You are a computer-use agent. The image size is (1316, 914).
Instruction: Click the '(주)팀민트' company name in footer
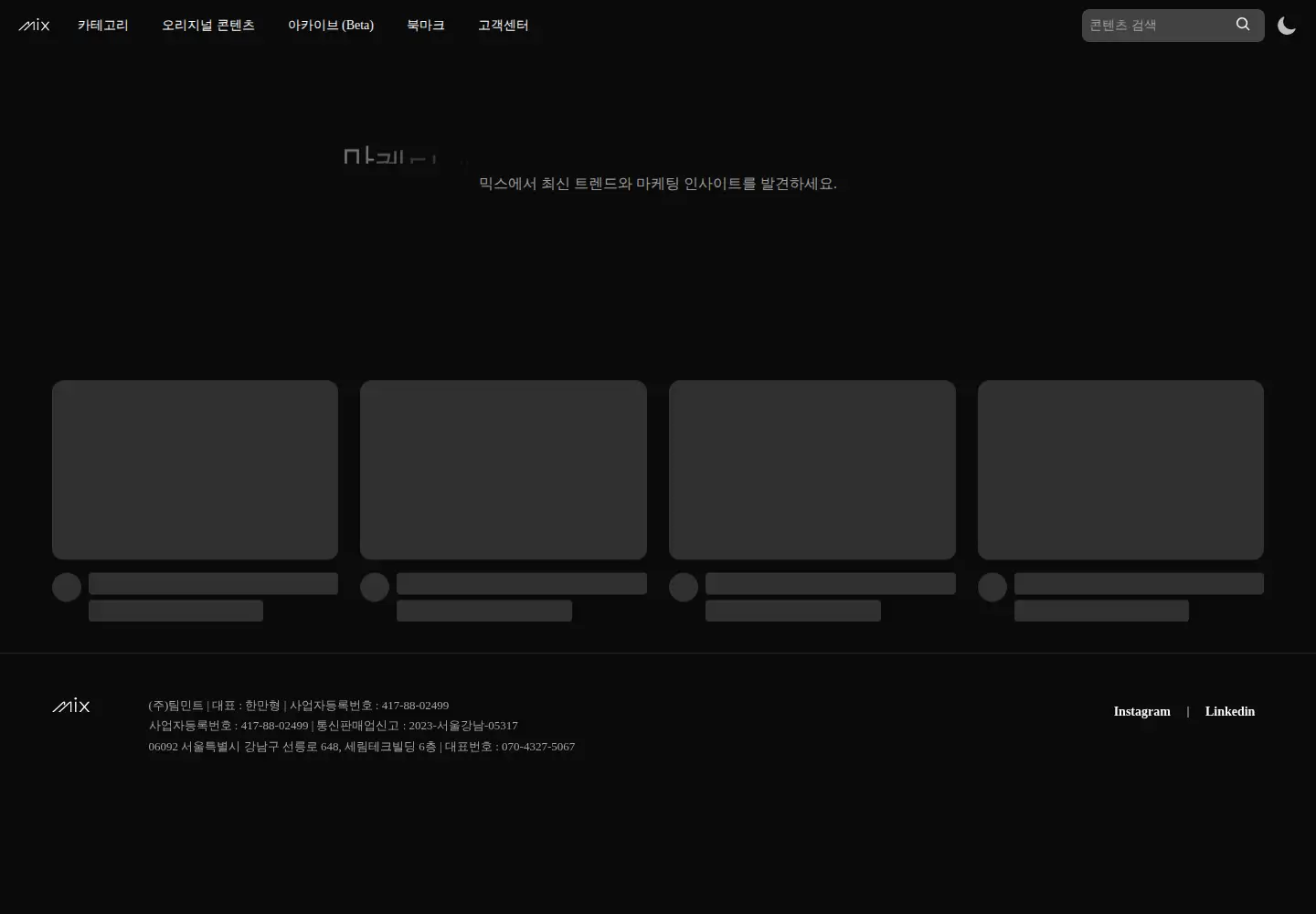point(175,706)
